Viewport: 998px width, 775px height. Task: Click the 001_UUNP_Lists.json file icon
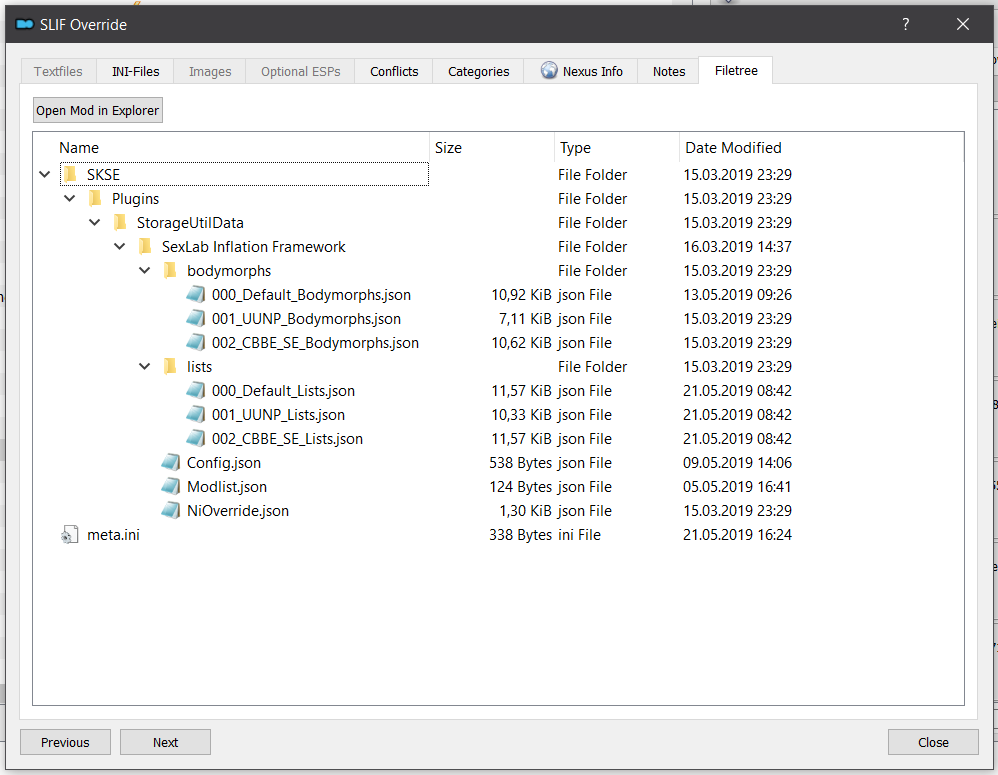[195, 415]
